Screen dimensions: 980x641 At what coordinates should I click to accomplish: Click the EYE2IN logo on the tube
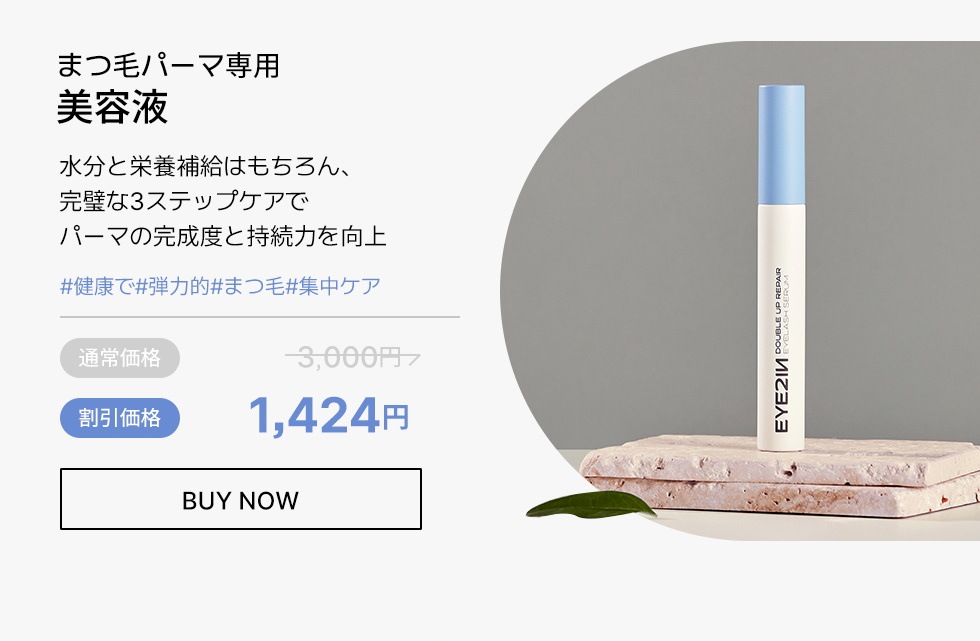click(x=782, y=396)
